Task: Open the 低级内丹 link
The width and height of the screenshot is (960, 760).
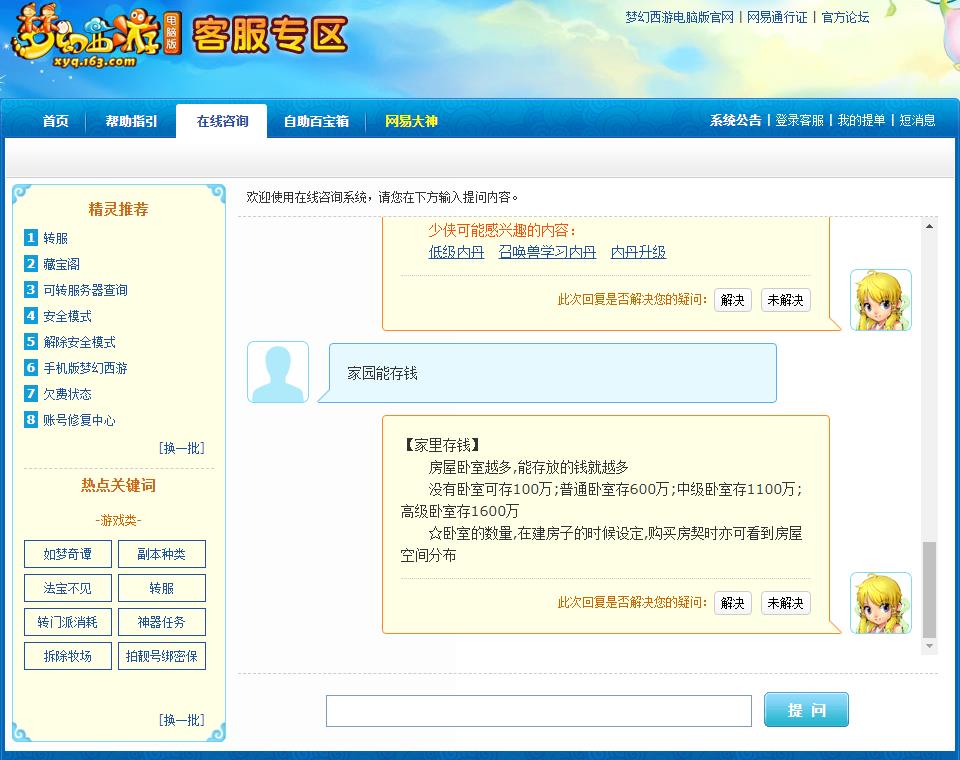Action: pos(455,252)
